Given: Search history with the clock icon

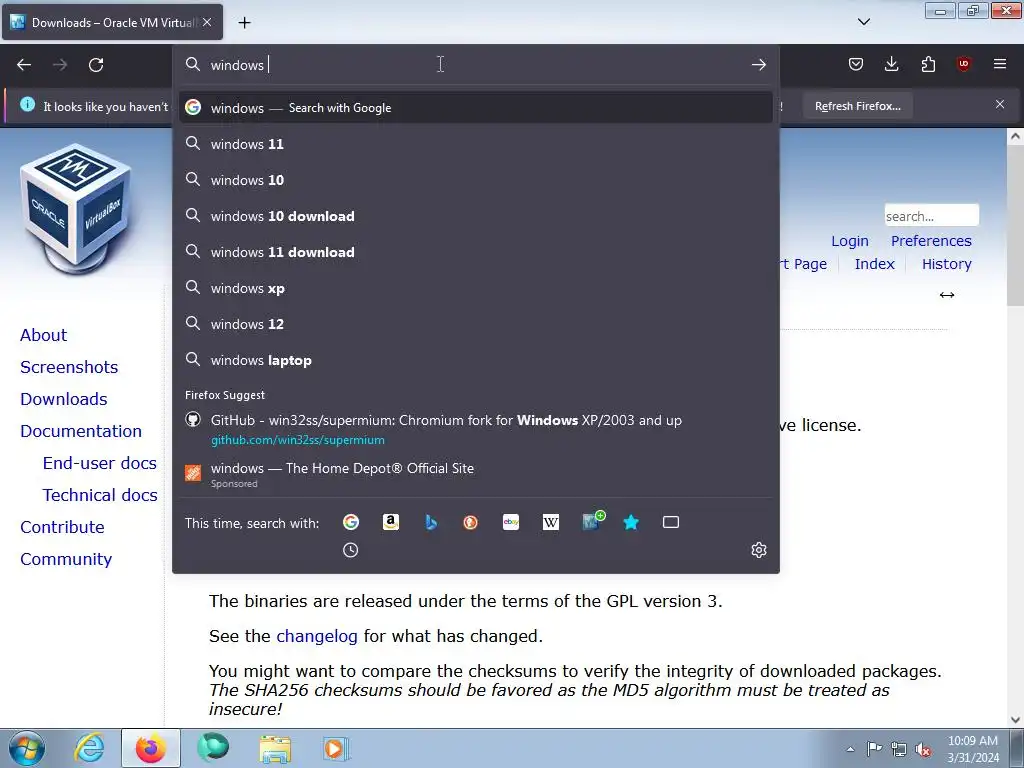Looking at the screenshot, I should (351, 550).
